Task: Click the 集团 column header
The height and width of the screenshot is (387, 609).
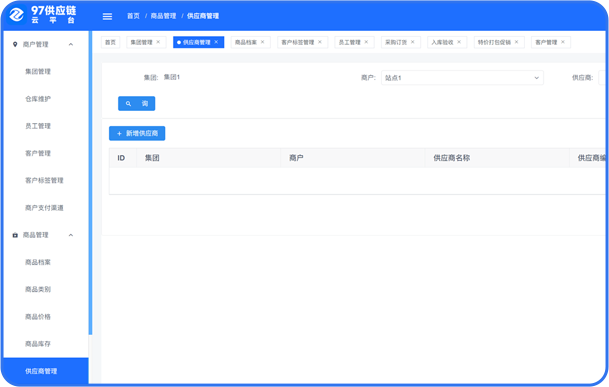Action: coord(209,158)
